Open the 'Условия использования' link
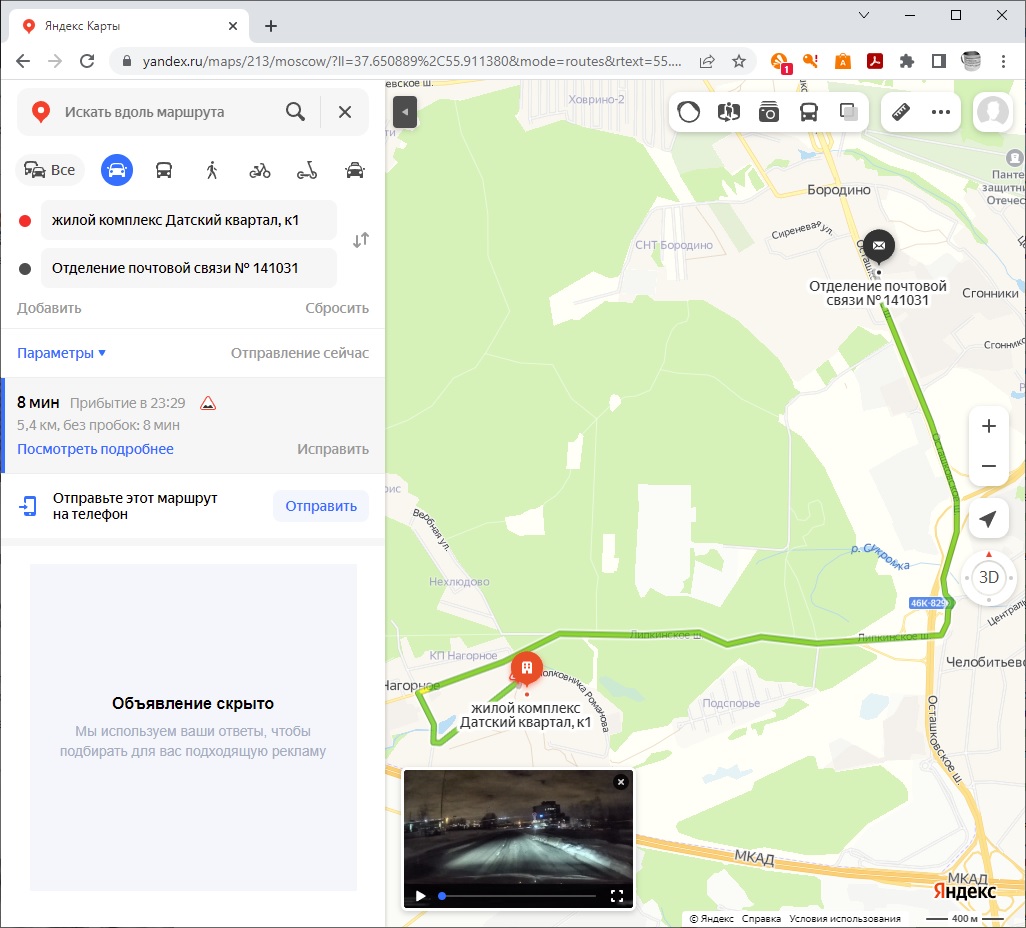 (845, 919)
